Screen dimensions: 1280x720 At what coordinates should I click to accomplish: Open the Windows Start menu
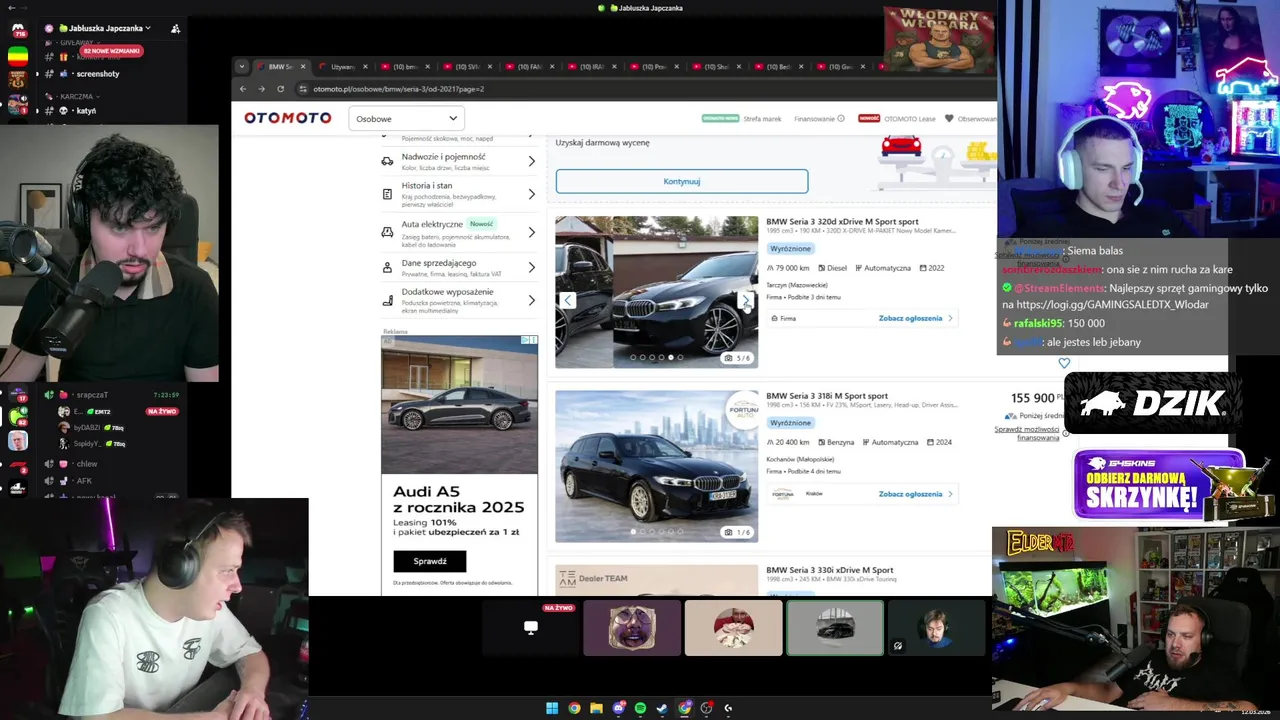coord(552,708)
